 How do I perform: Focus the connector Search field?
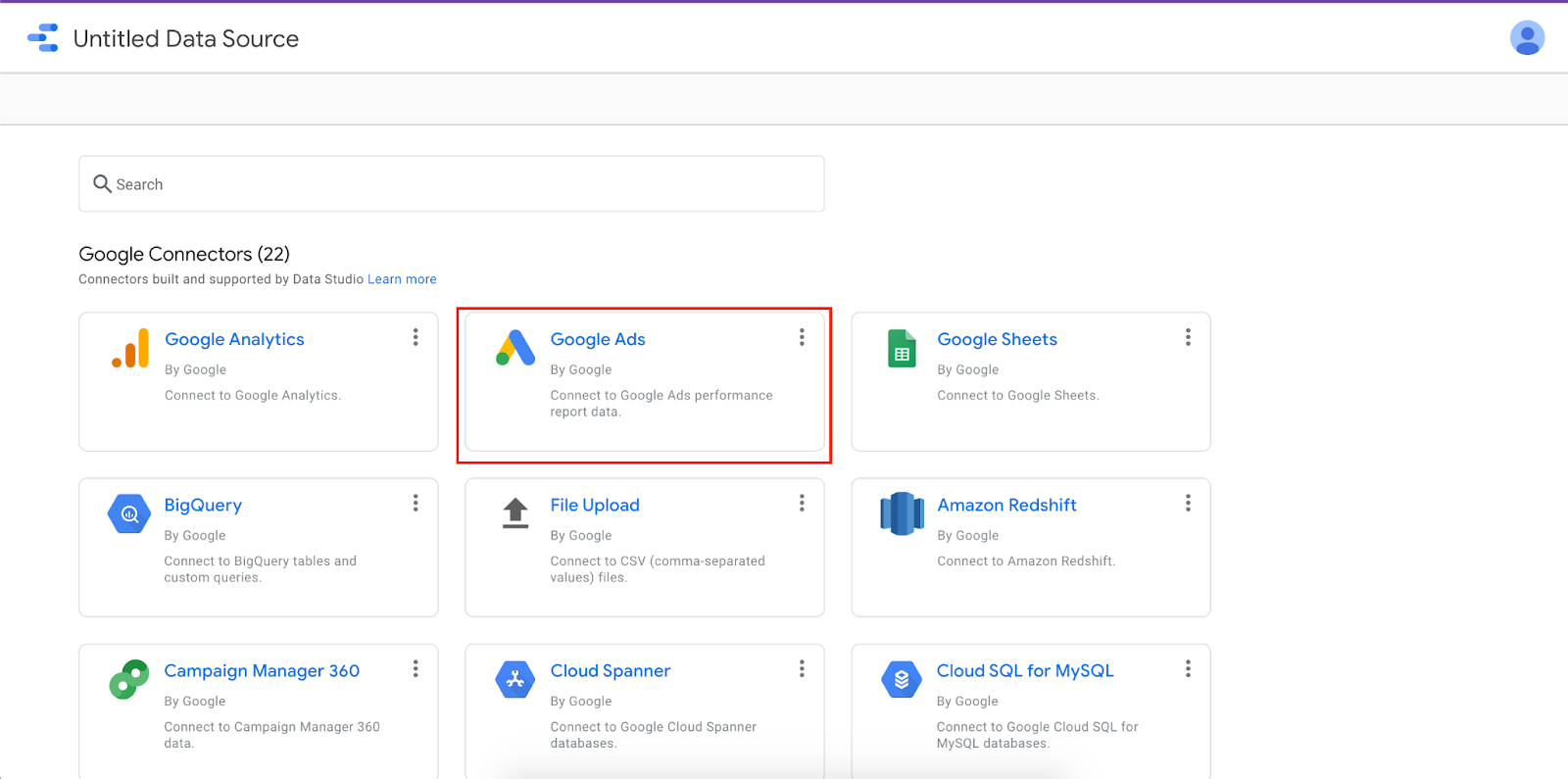(x=452, y=183)
